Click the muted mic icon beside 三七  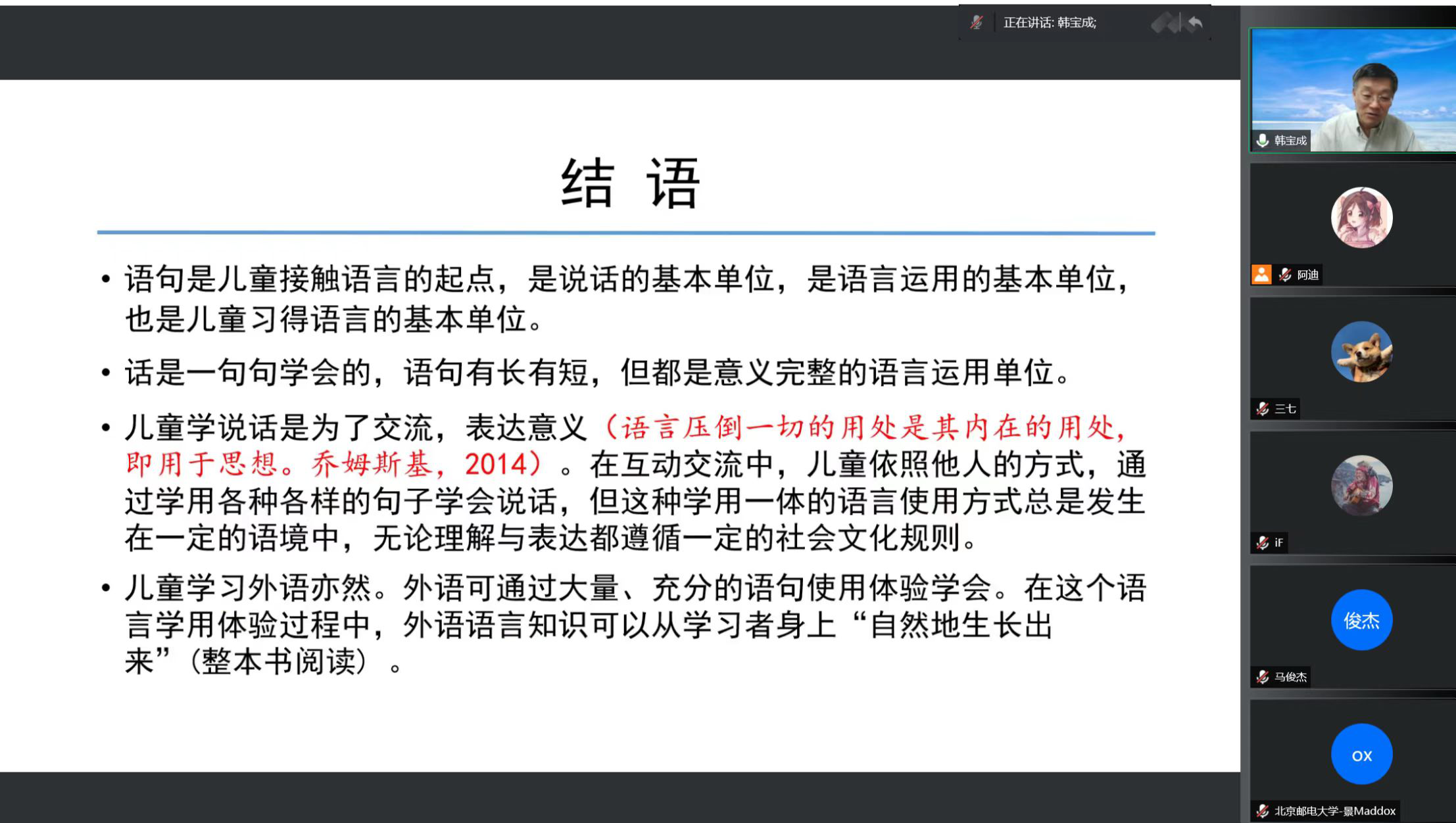click(1262, 409)
